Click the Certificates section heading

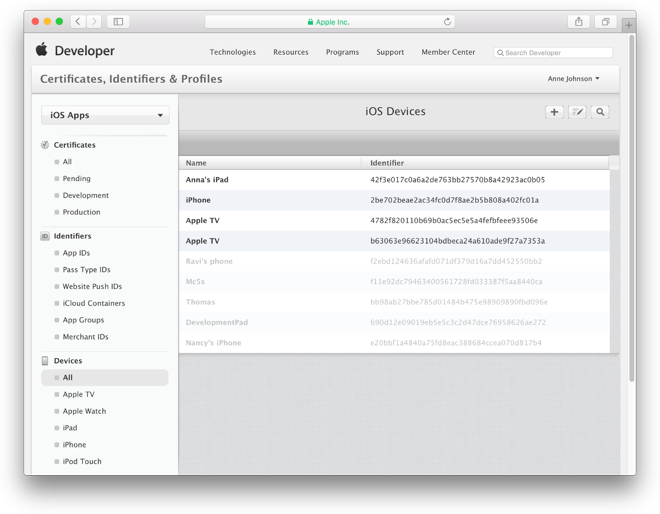[x=75, y=145]
